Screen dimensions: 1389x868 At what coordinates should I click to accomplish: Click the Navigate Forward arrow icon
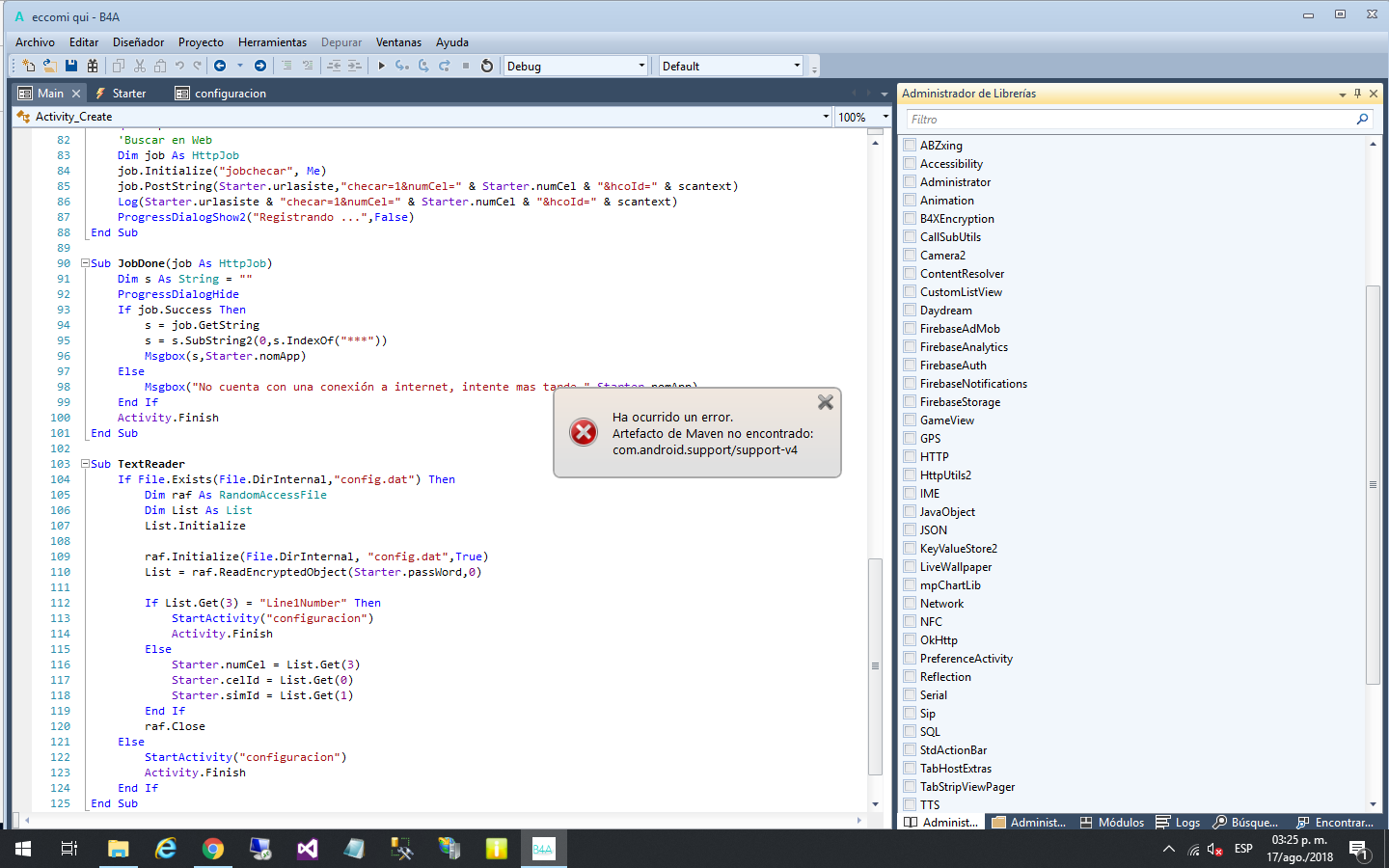pyautogui.click(x=260, y=66)
